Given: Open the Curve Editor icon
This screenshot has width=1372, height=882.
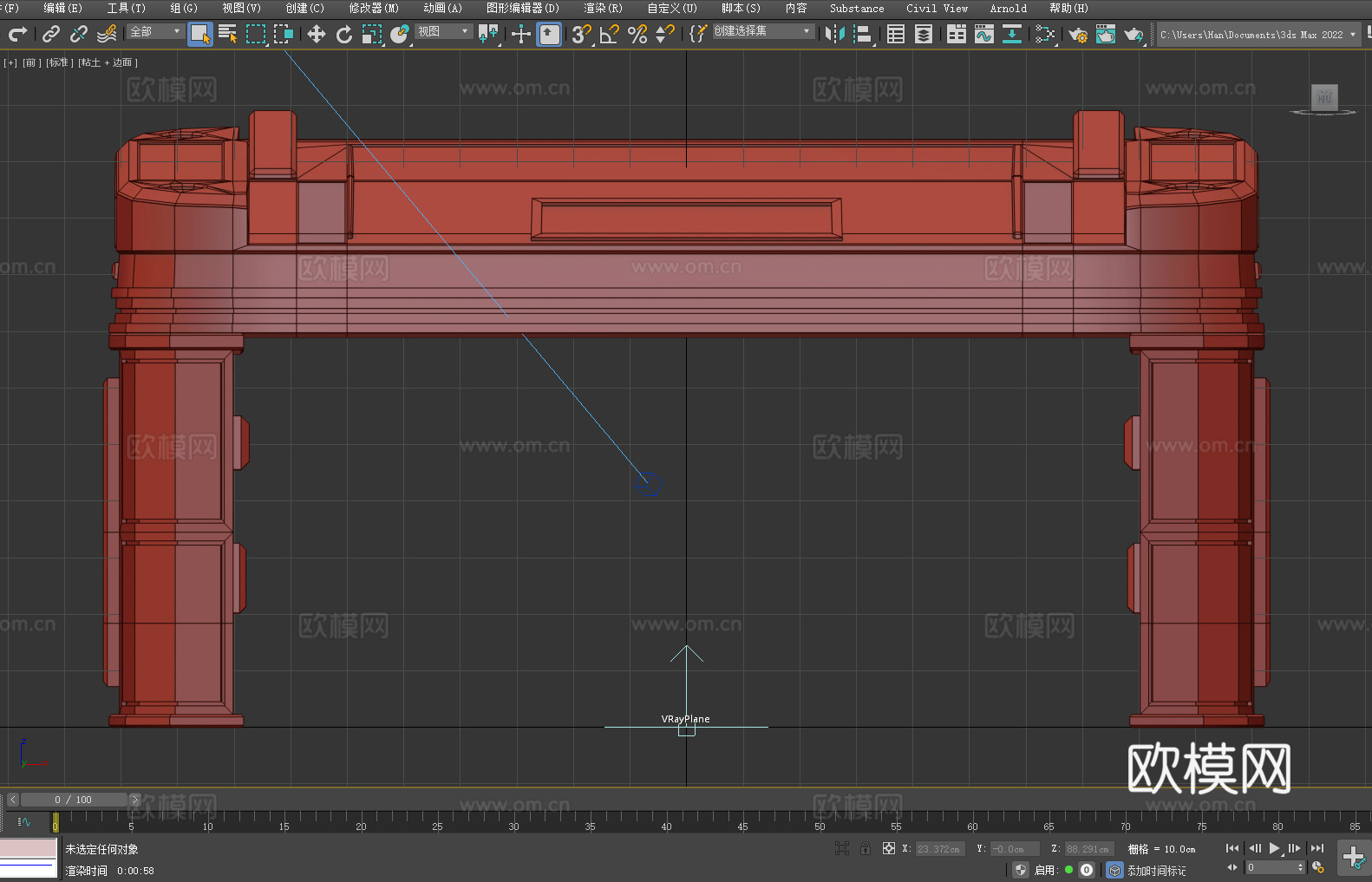Looking at the screenshot, I should [x=984, y=34].
